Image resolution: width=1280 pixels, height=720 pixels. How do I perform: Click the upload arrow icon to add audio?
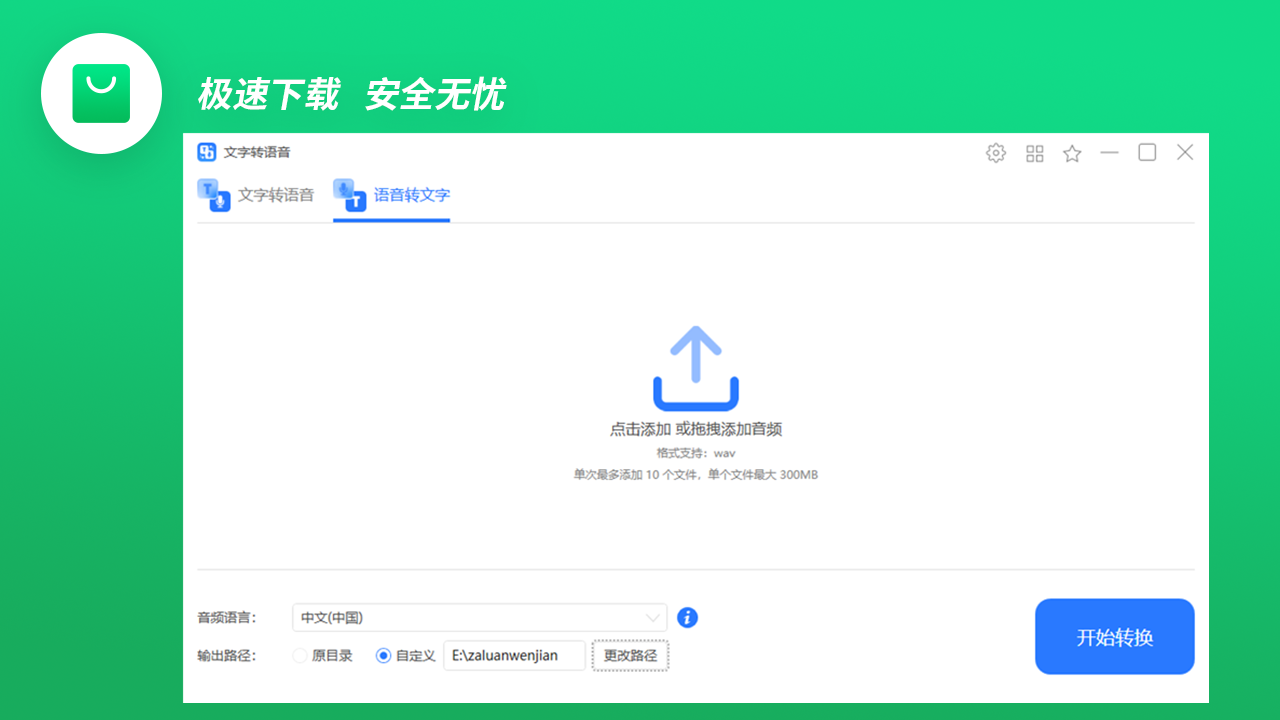pyautogui.click(x=695, y=365)
